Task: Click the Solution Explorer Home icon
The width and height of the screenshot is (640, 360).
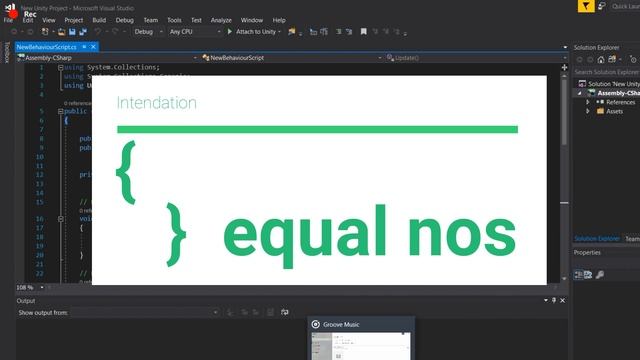Action: (601, 60)
